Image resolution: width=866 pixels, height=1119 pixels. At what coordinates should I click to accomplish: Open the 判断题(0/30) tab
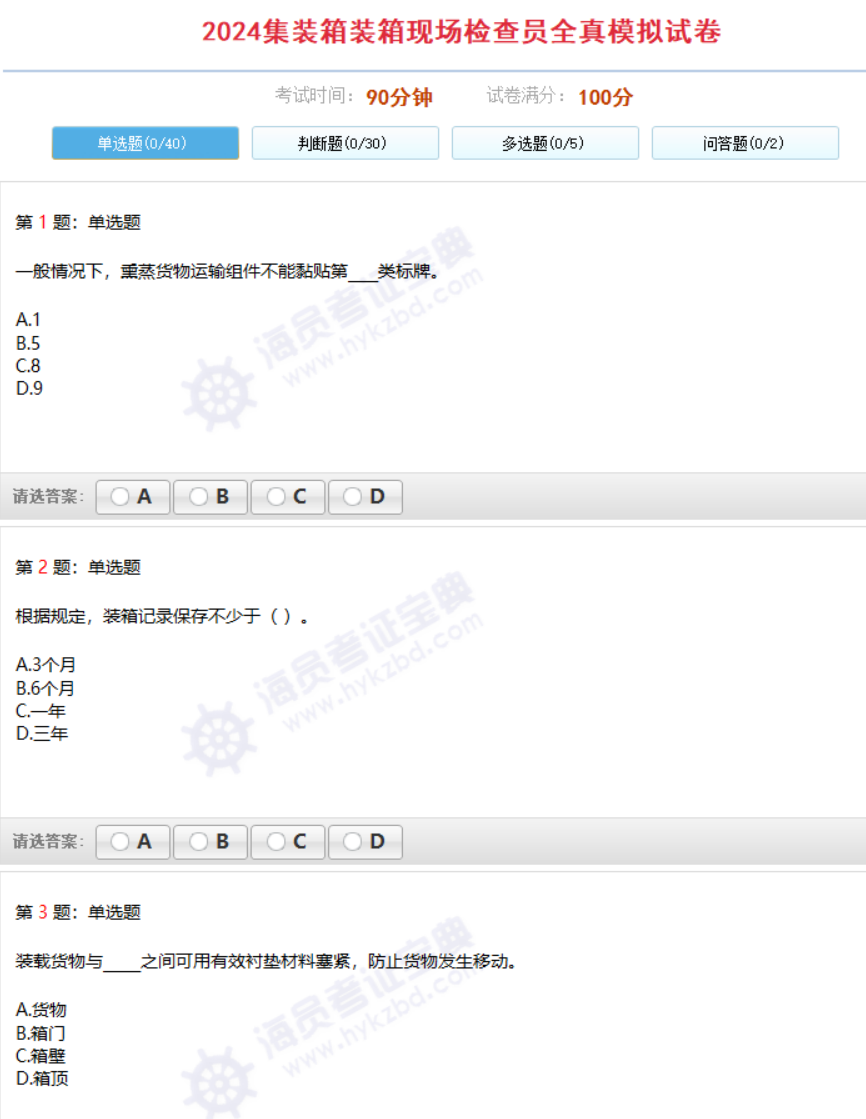click(345, 143)
